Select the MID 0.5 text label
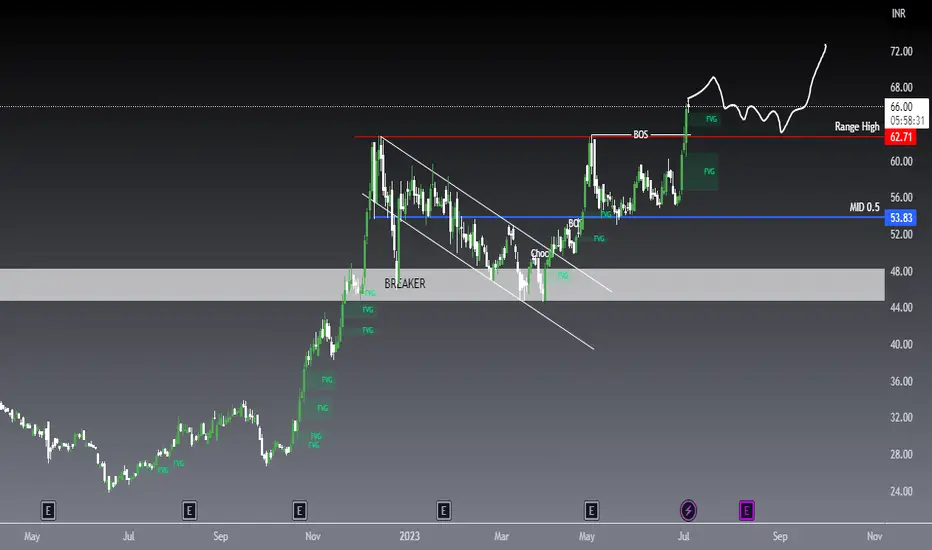 [x=864, y=208]
